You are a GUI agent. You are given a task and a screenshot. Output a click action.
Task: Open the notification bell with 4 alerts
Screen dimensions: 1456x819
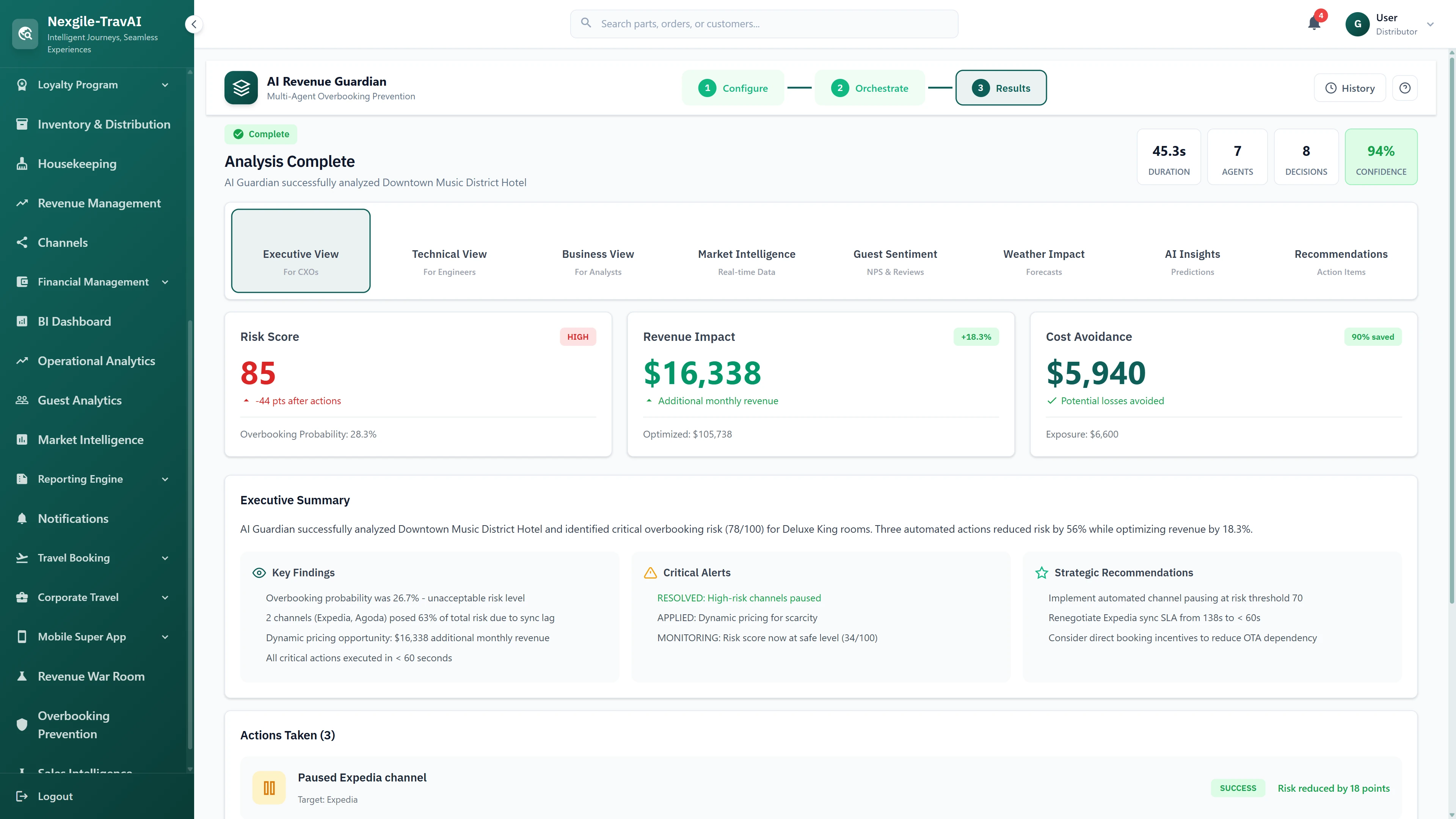click(1313, 23)
